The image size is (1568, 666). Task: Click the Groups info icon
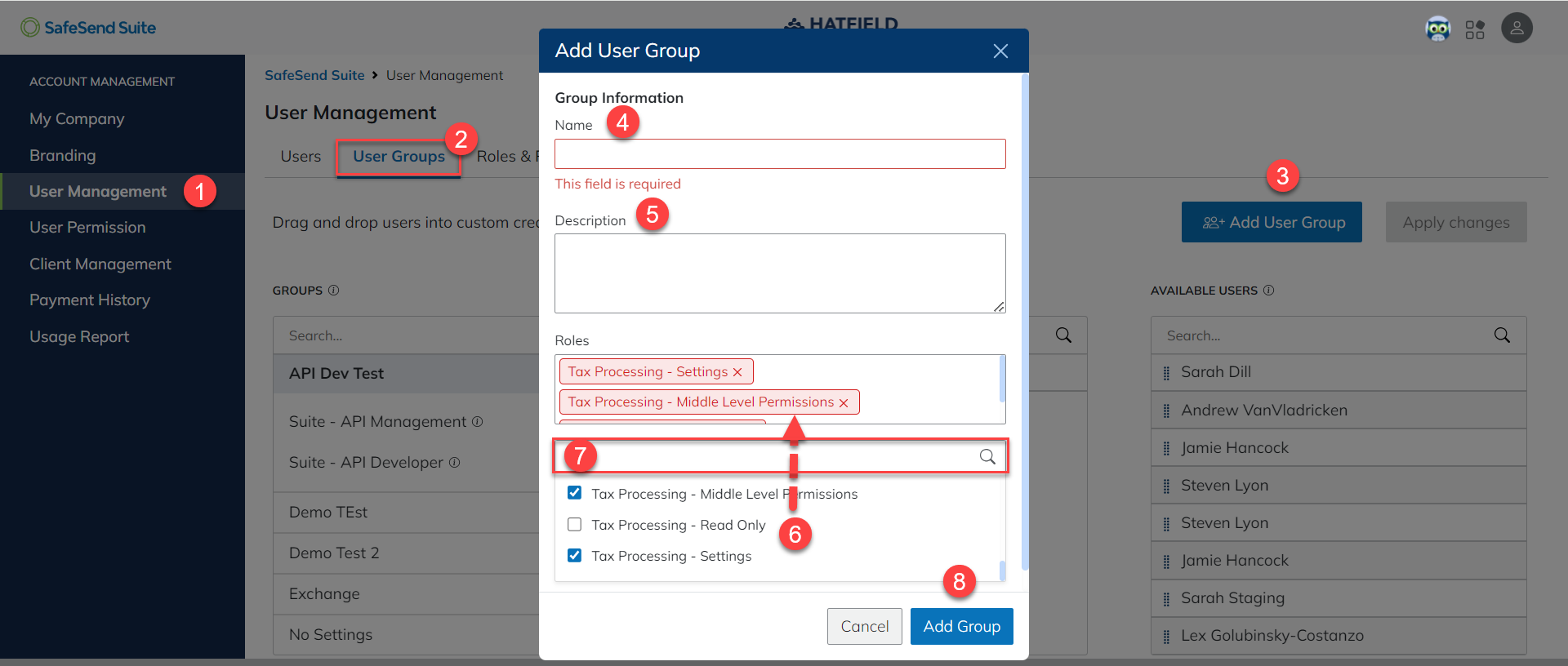coord(333,291)
